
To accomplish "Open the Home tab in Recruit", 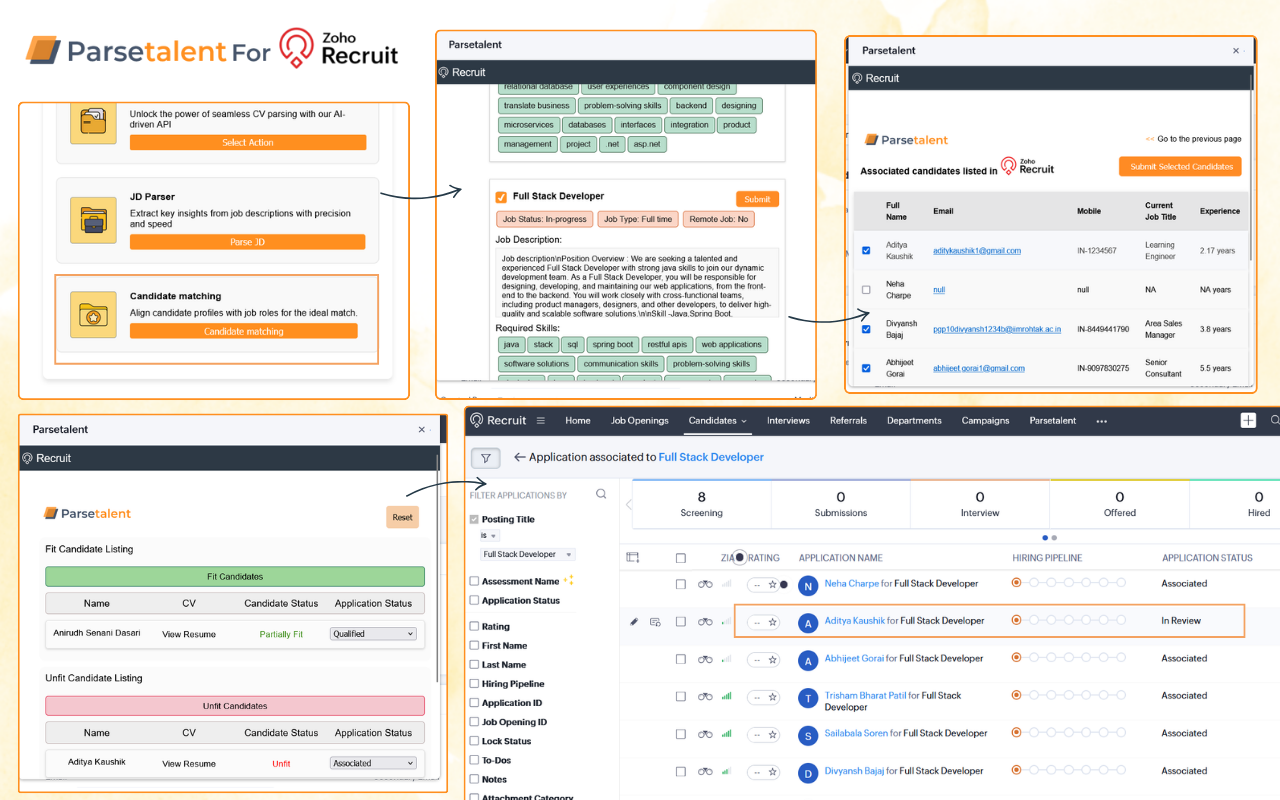I will pyautogui.click(x=578, y=421).
